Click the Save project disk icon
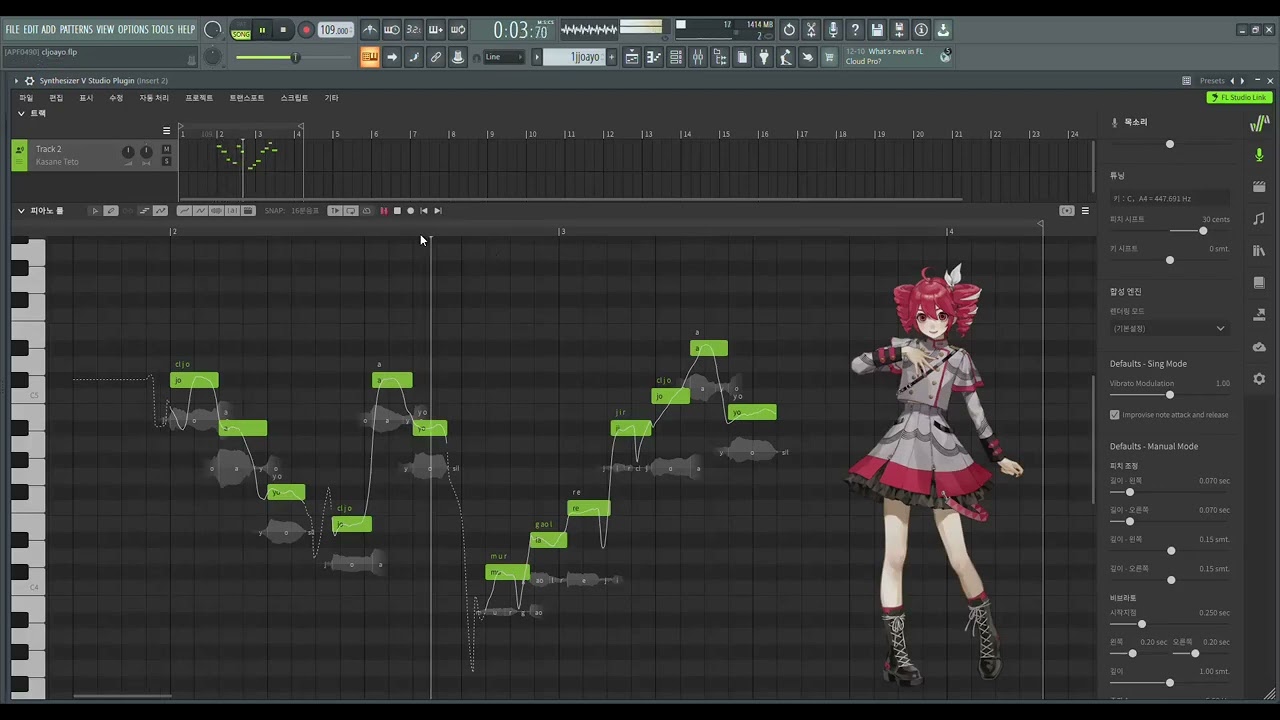Screen dimensions: 1280x720 tap(877, 30)
